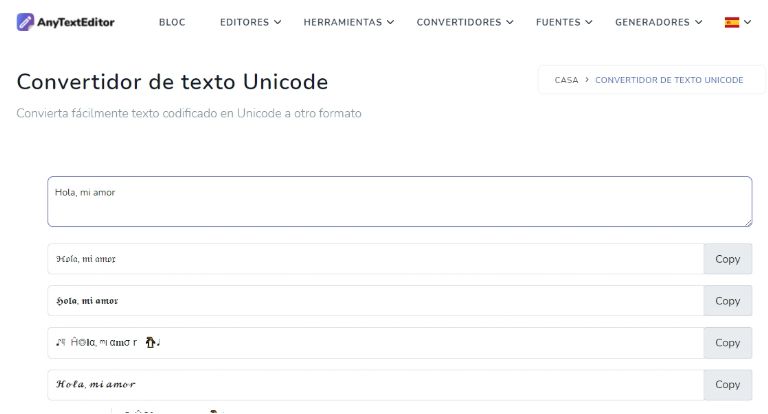
Task: Copy the first Fraktur-style result
Action: pos(727,259)
